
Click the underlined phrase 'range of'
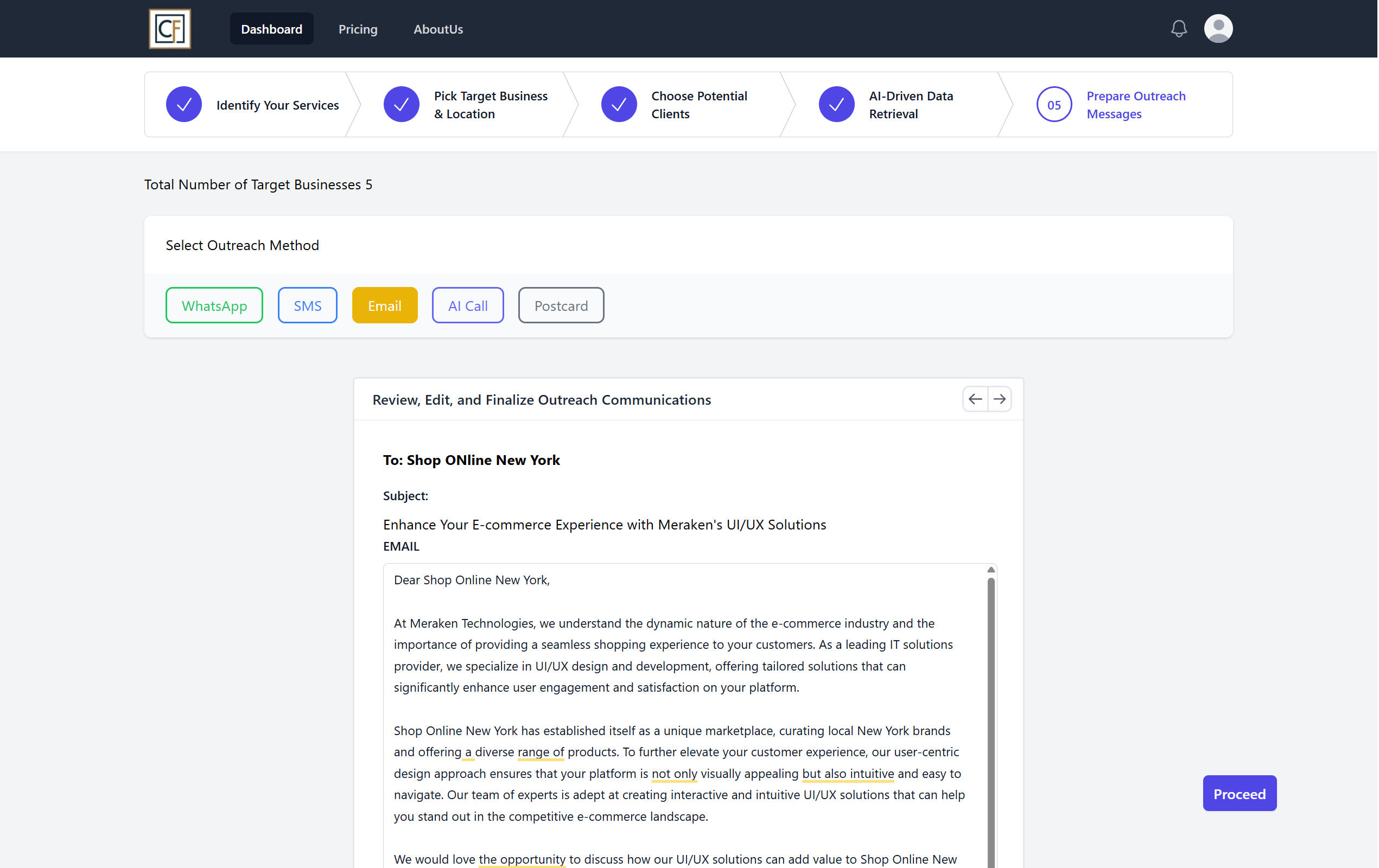click(x=541, y=752)
